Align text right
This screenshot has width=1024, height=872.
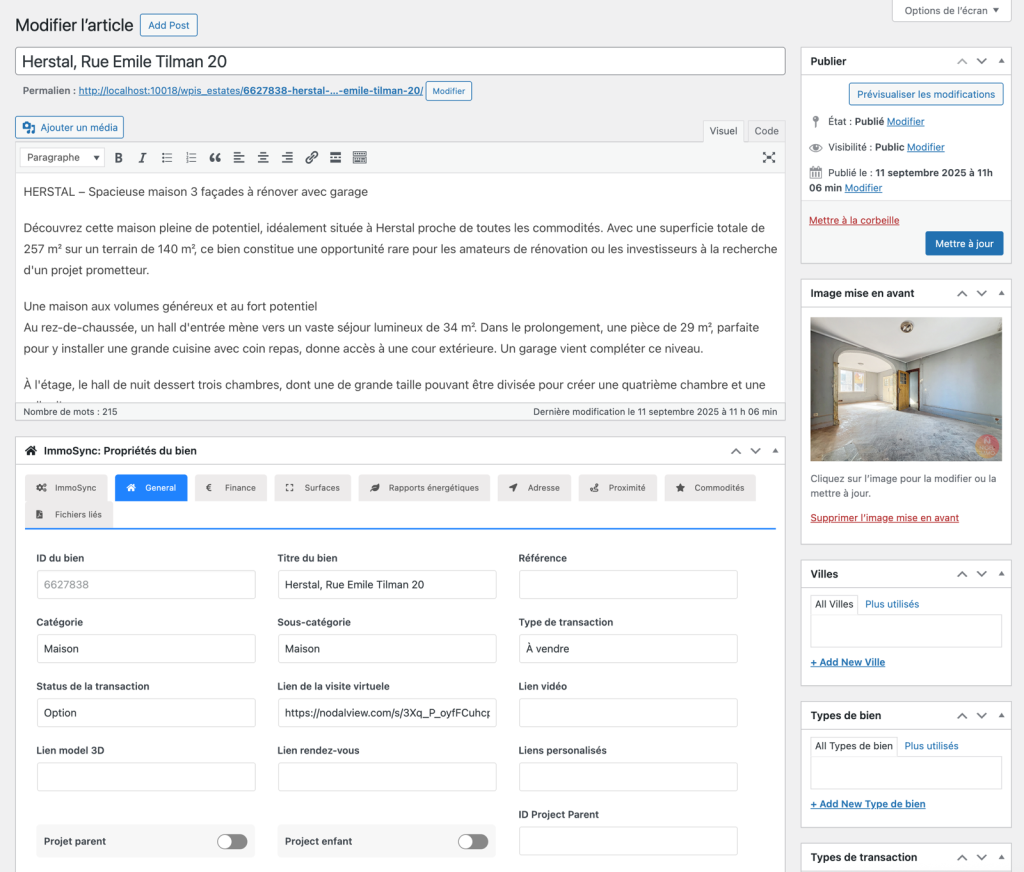tap(287, 157)
